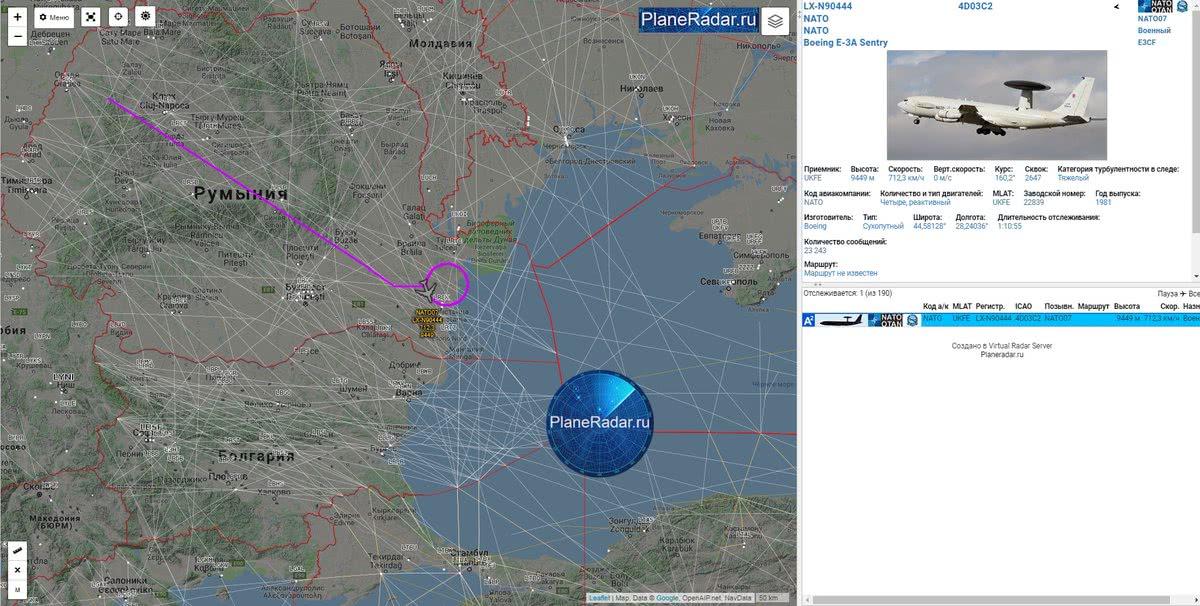
Task: Click Boeing E-3A Sentry model name
Action: pos(846,43)
